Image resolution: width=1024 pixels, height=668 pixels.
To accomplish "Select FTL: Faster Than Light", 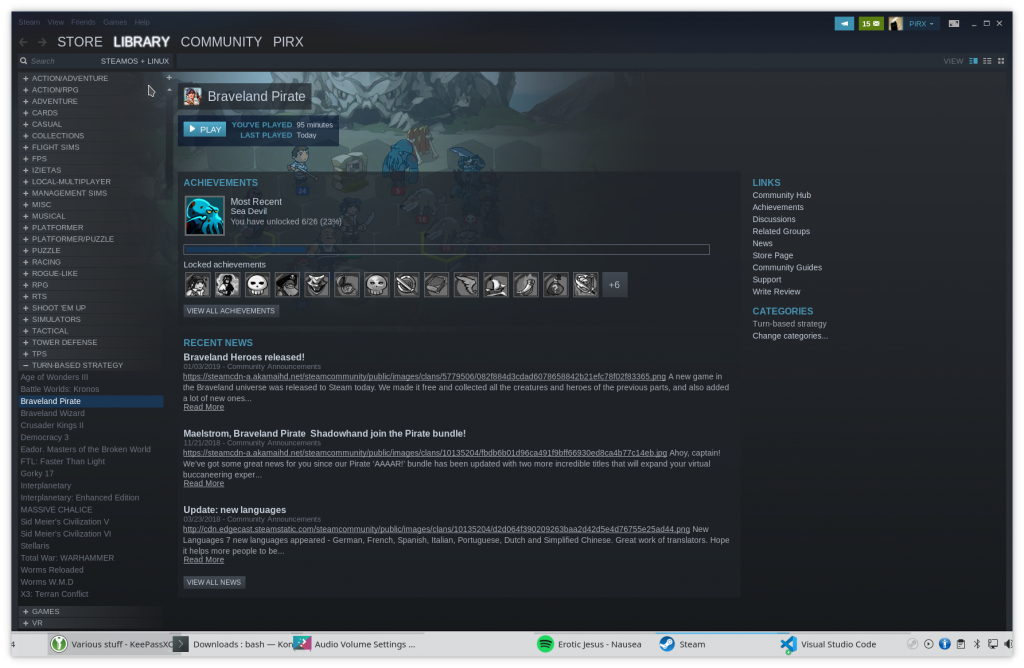I will (63, 462).
